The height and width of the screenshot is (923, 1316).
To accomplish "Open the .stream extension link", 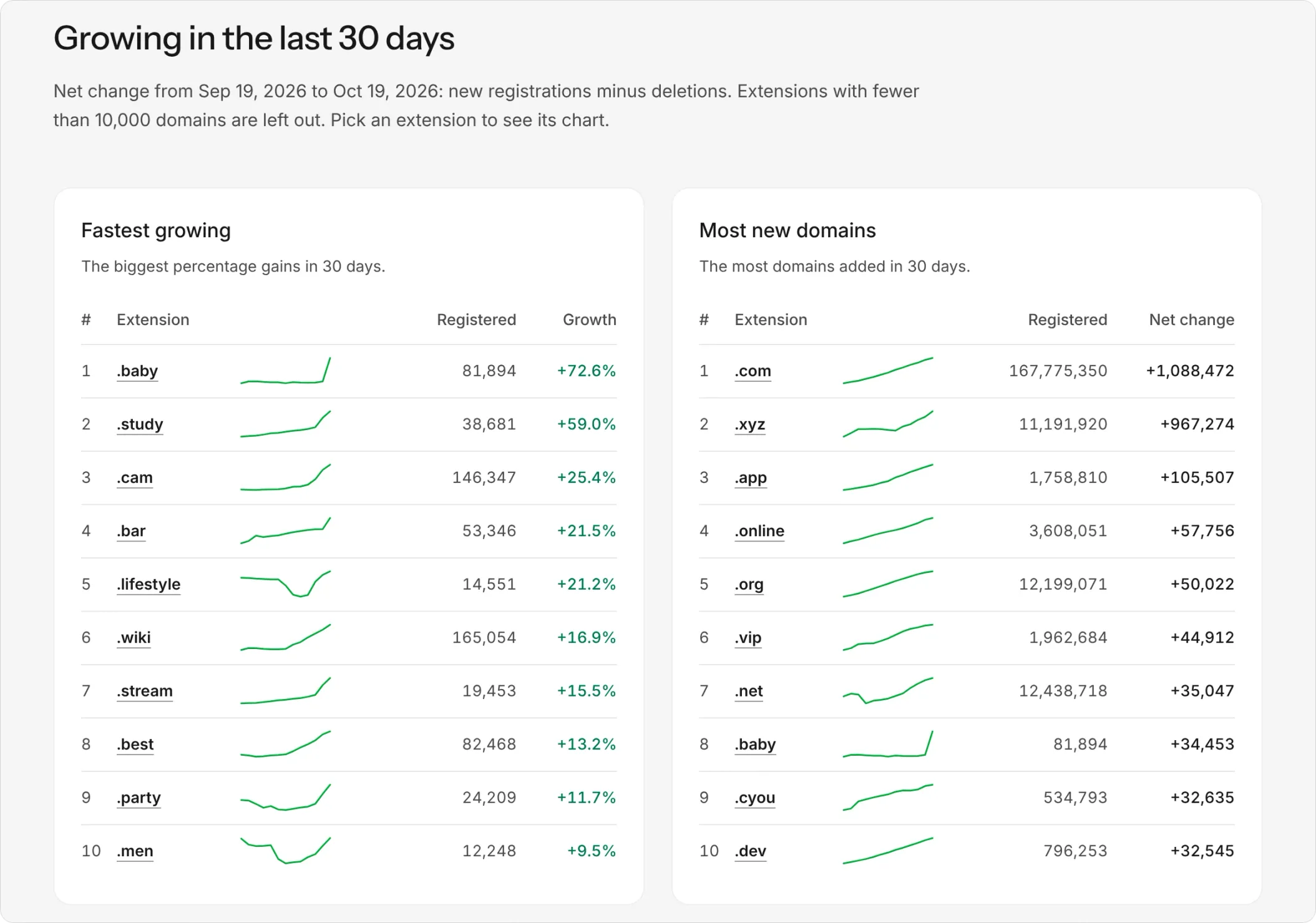I will [145, 691].
